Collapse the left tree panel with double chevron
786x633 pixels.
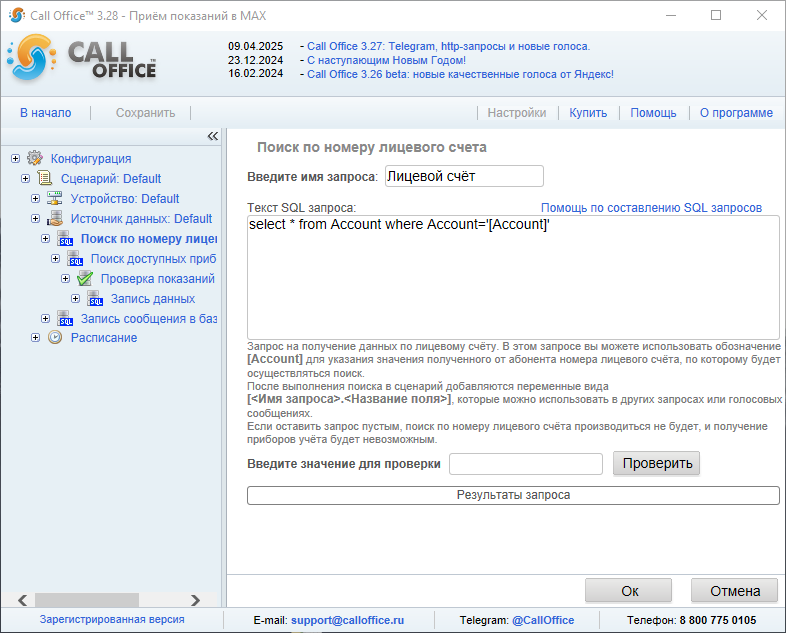tap(212, 136)
